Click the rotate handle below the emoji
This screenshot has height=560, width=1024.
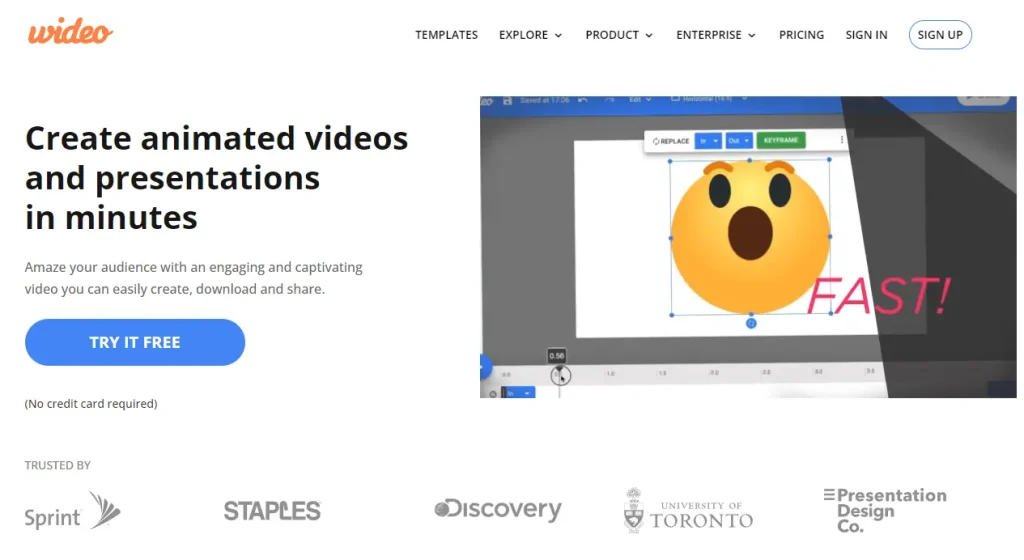pyautogui.click(x=751, y=323)
